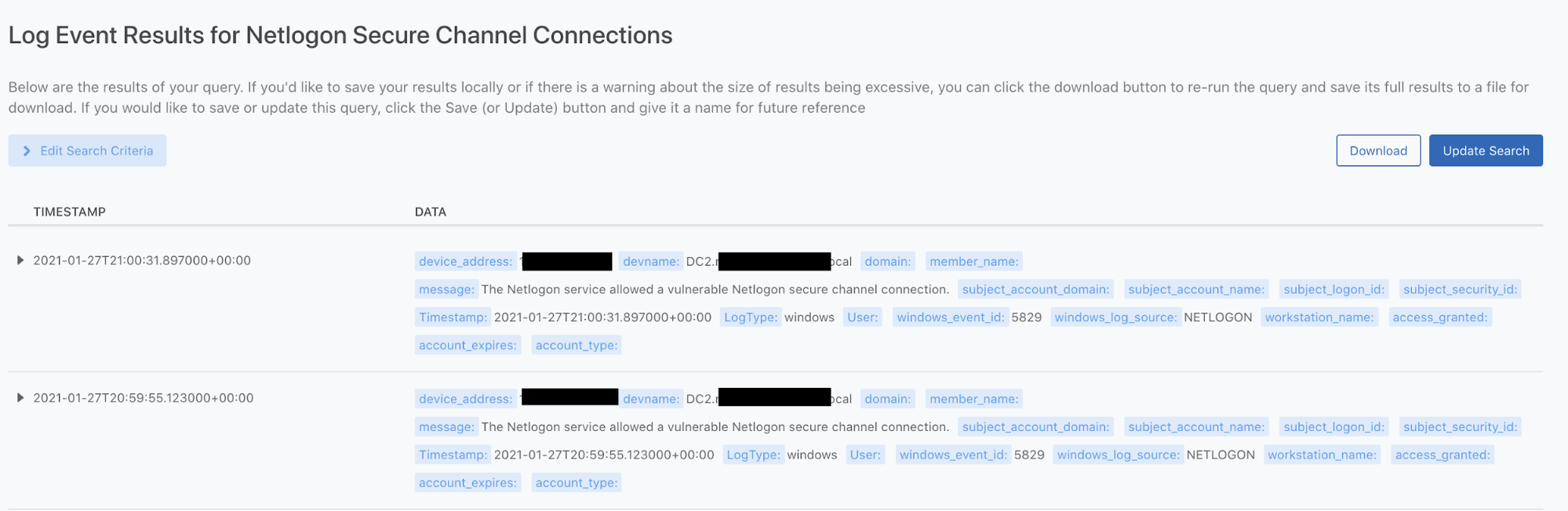The height and width of the screenshot is (511, 1568).
Task: Click subject_security_id tag in second event
Action: pyautogui.click(x=1460, y=427)
